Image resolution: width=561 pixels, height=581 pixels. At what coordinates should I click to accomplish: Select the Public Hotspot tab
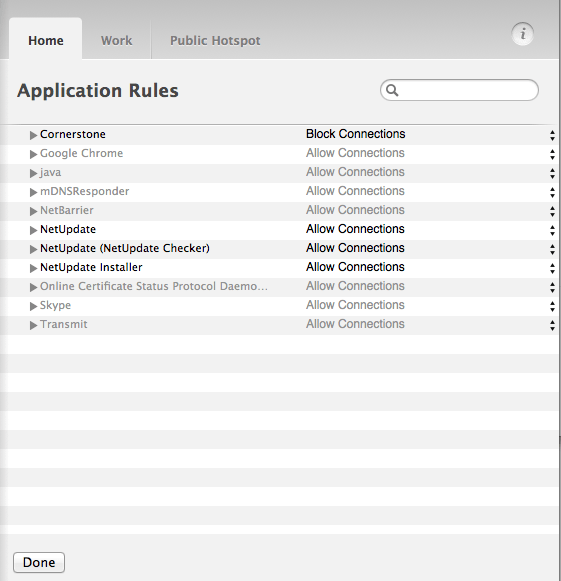[215, 40]
